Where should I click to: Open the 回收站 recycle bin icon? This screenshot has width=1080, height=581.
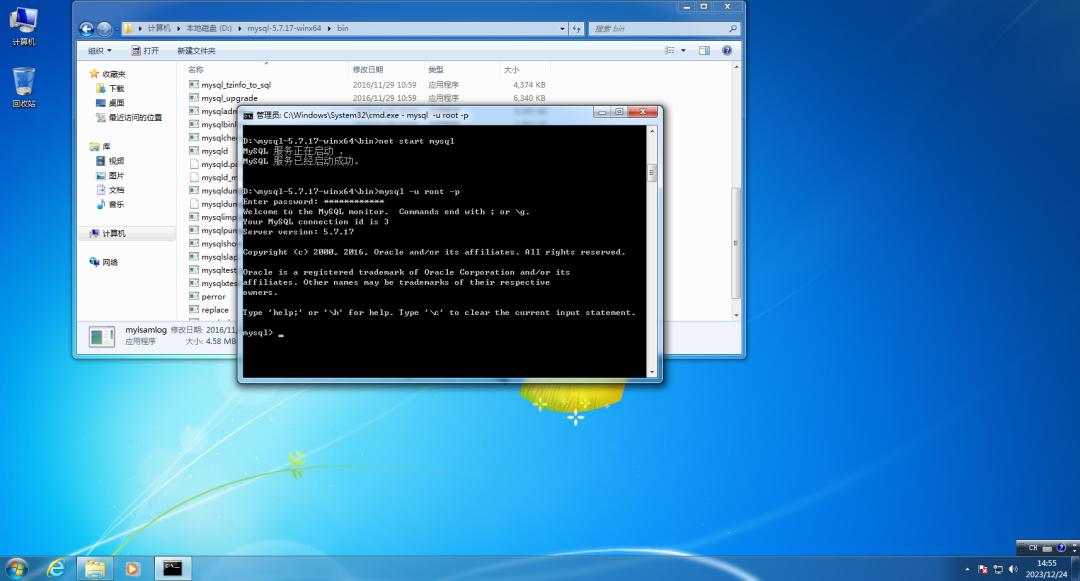[23, 87]
